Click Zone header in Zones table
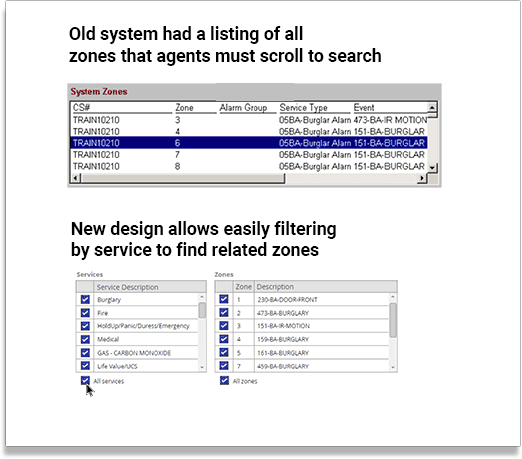This screenshot has width=522, height=459. pyautogui.click(x=243, y=287)
